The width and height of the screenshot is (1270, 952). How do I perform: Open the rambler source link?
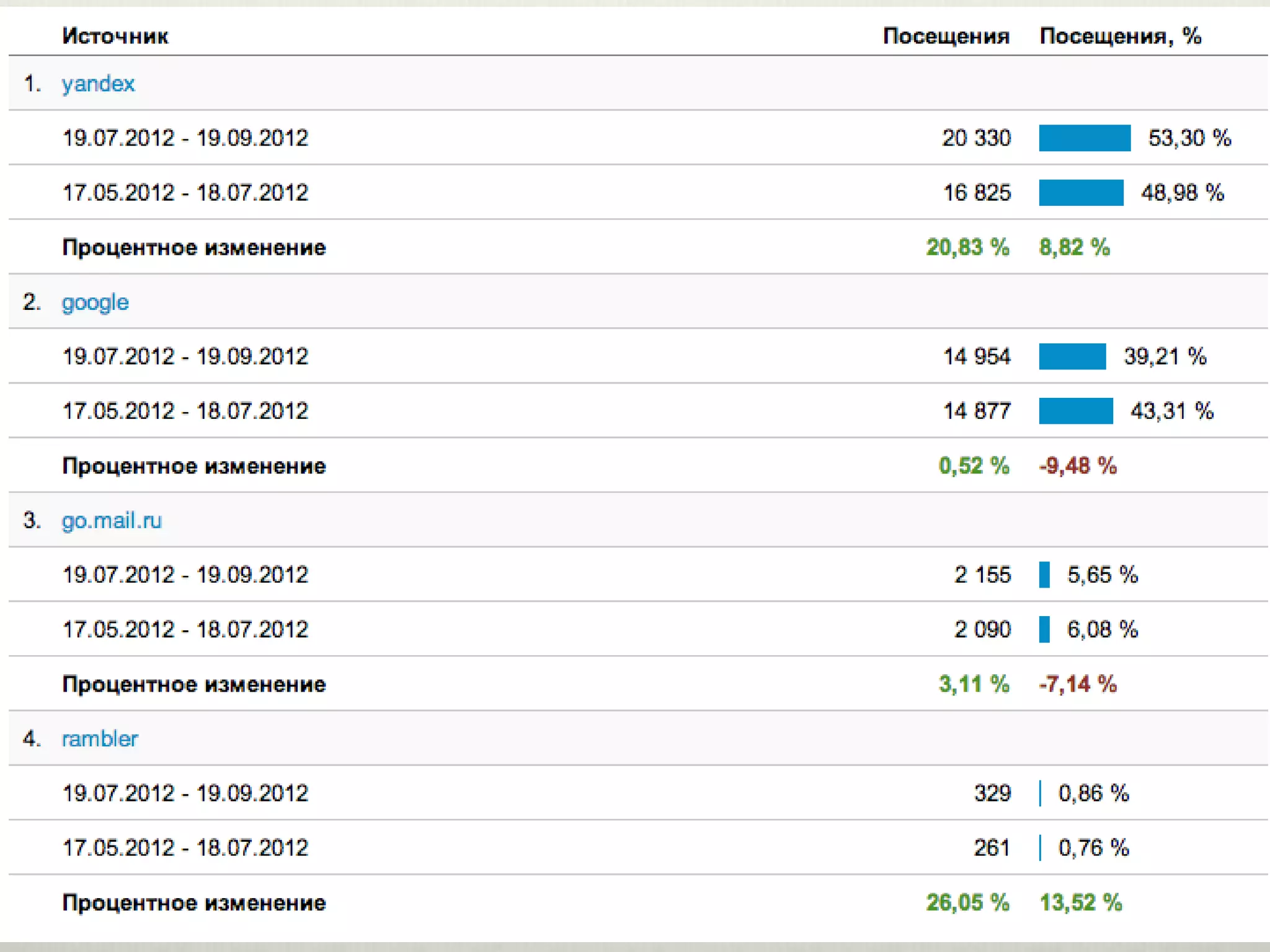tap(100, 739)
